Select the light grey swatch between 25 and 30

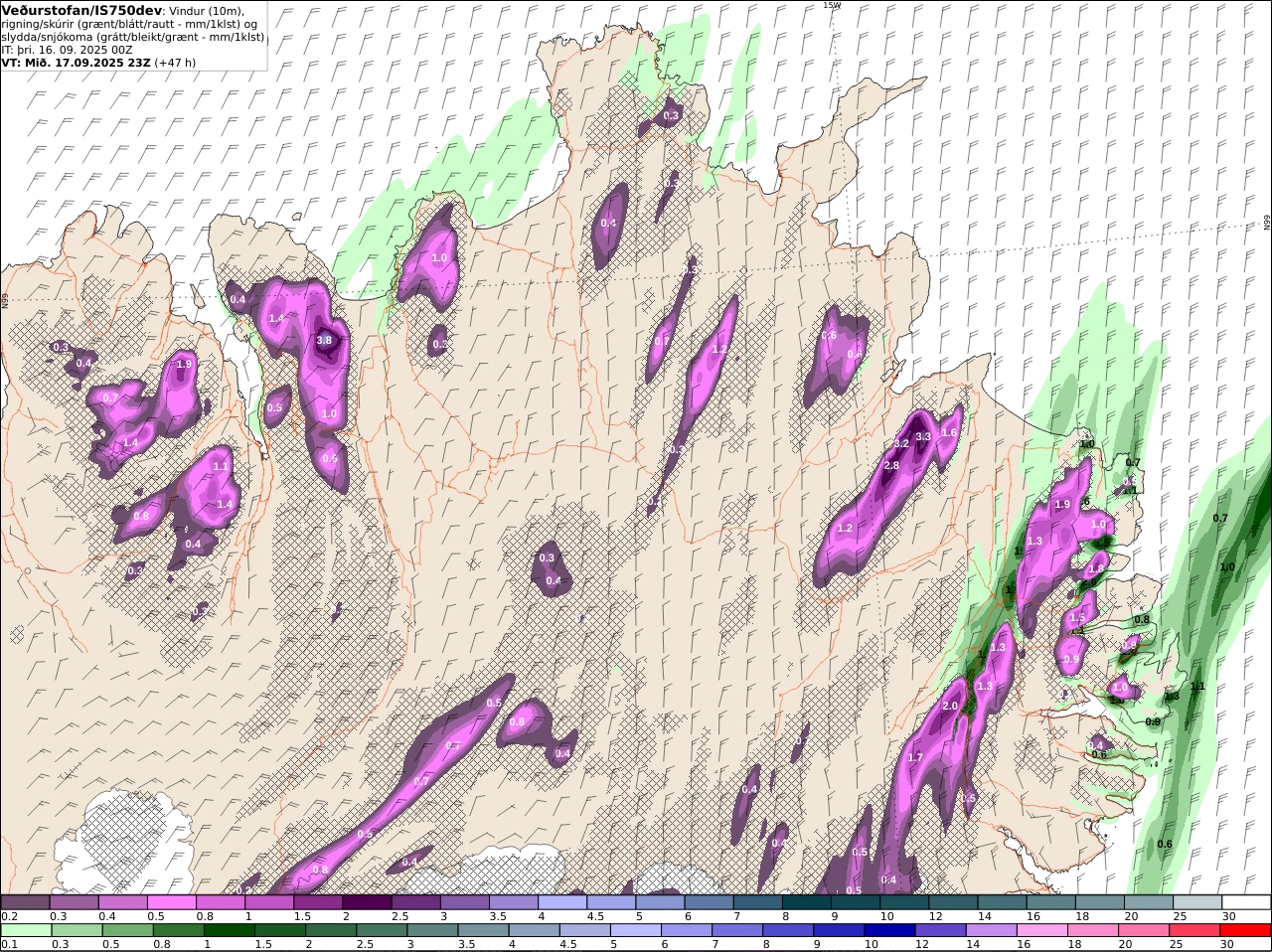pos(1197,901)
